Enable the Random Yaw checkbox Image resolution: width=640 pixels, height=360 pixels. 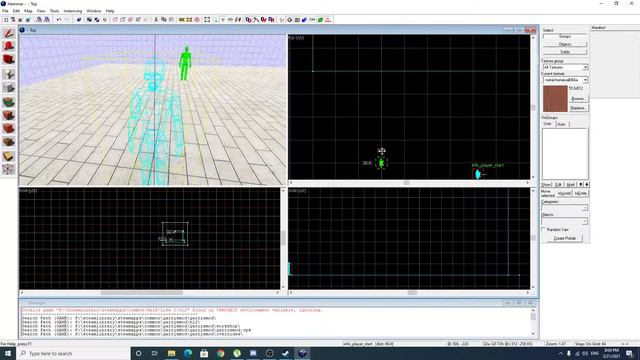543,229
